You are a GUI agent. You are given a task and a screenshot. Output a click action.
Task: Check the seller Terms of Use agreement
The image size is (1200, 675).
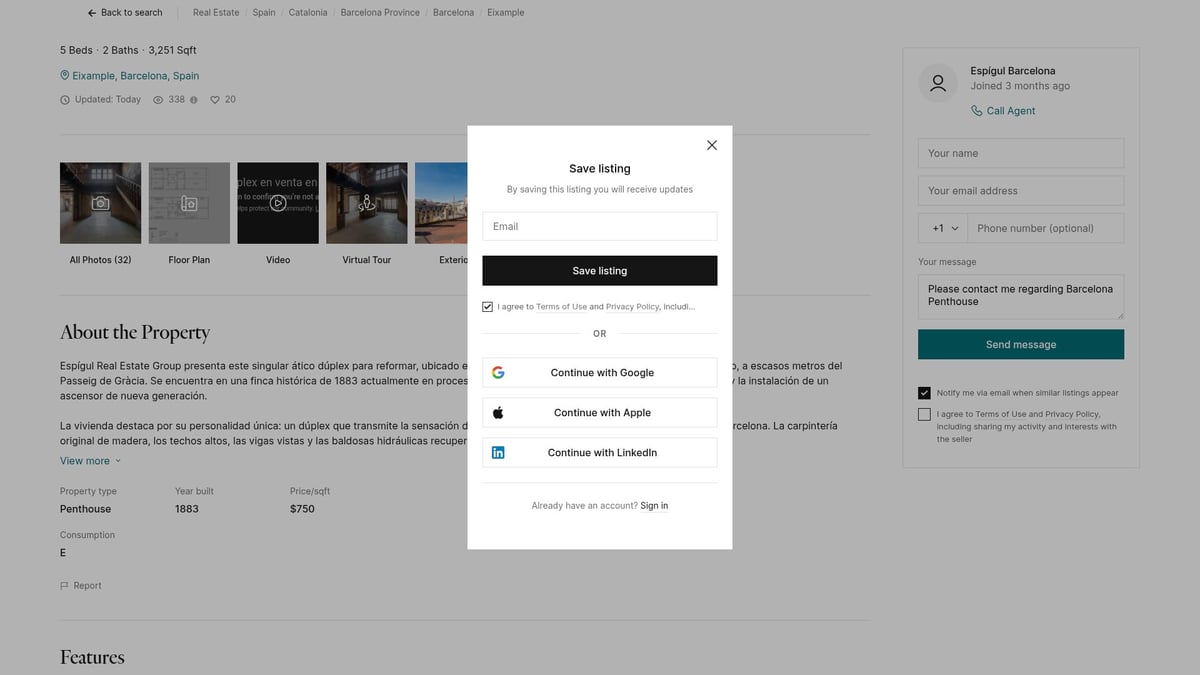924,414
